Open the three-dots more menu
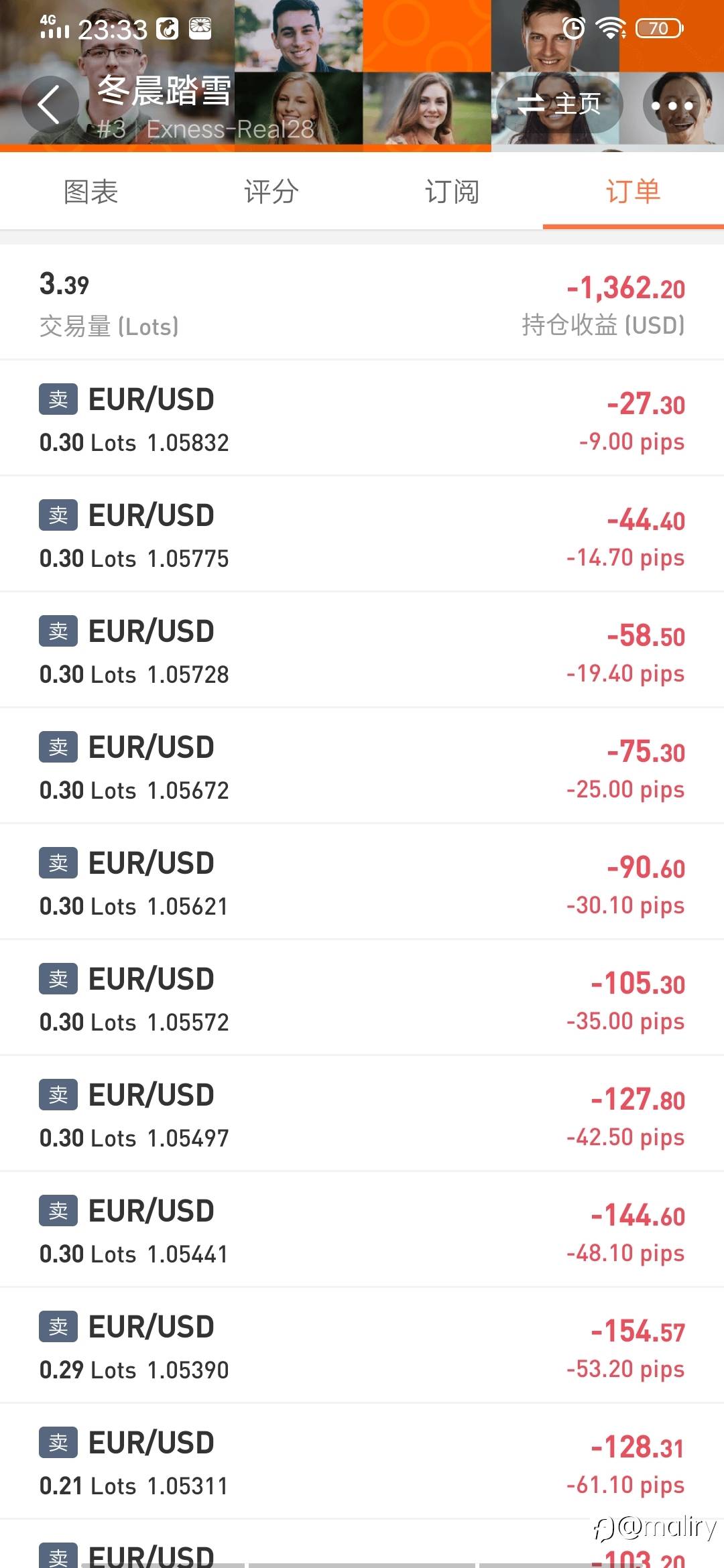 pos(672,105)
